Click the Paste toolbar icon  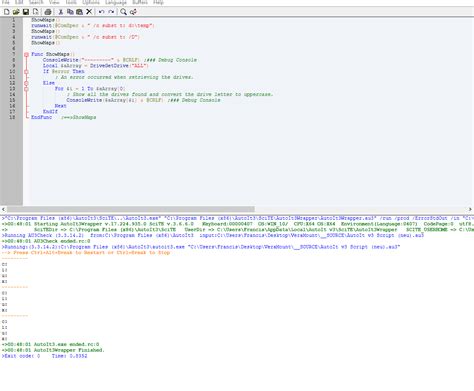[79, 12]
